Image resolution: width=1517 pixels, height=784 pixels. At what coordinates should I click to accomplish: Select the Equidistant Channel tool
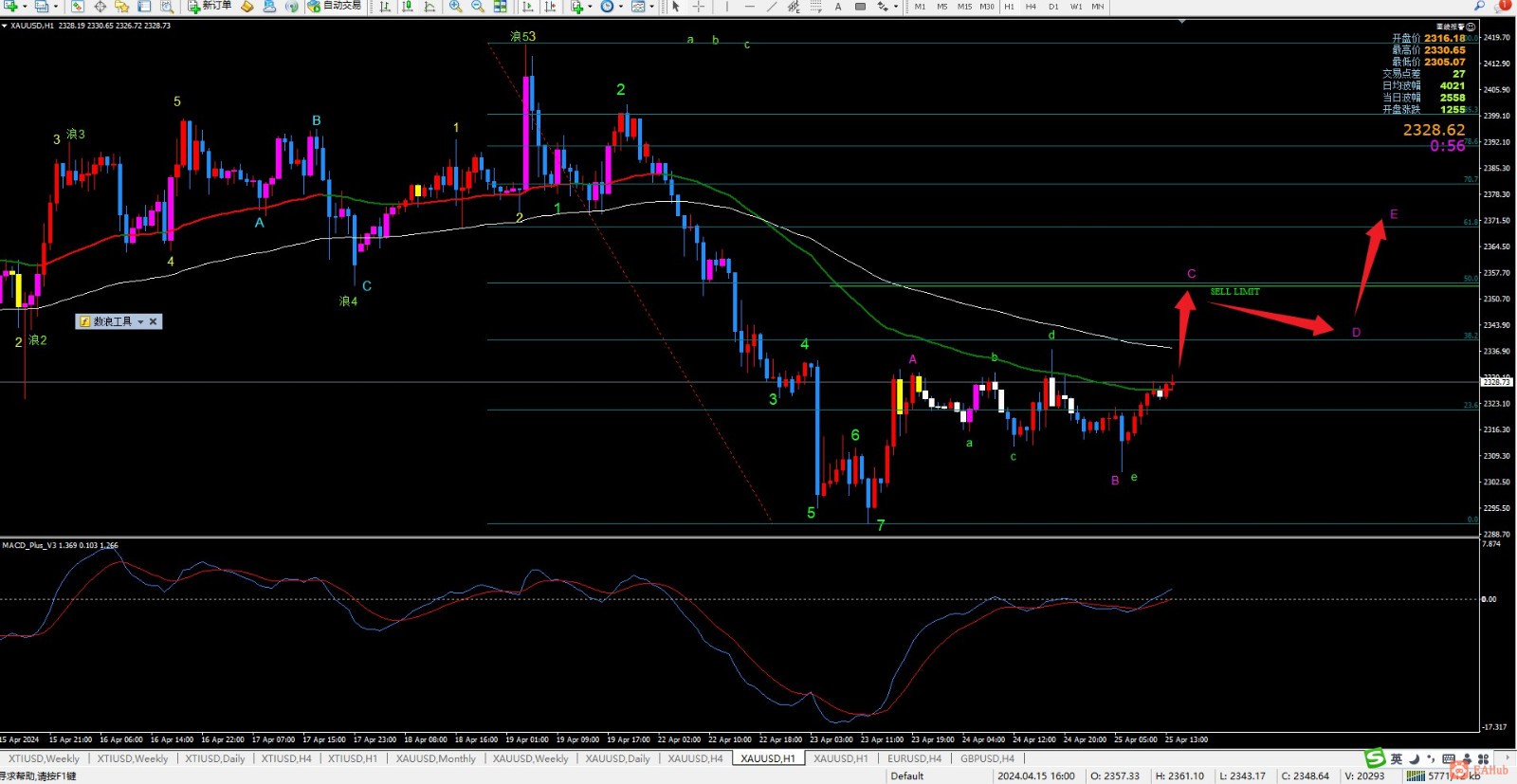click(x=795, y=7)
